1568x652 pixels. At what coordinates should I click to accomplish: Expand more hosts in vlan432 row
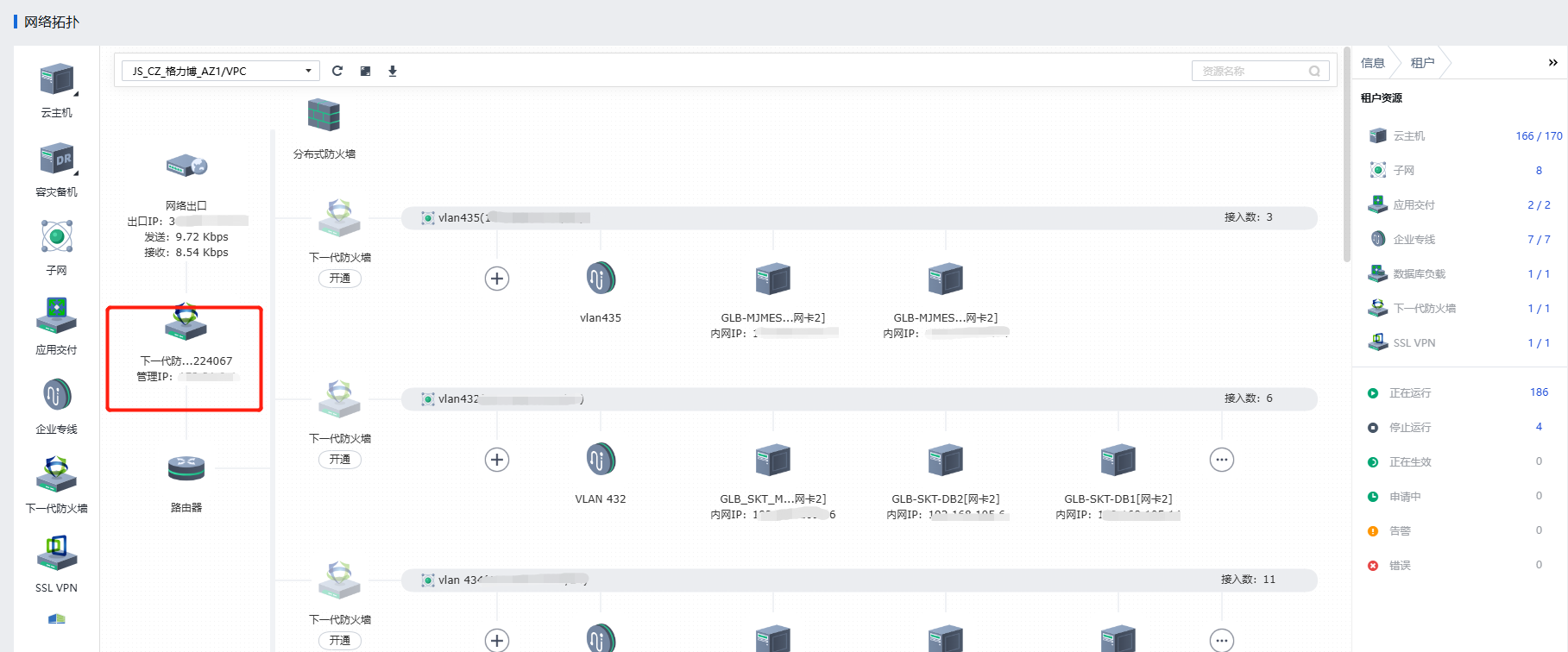1221,460
